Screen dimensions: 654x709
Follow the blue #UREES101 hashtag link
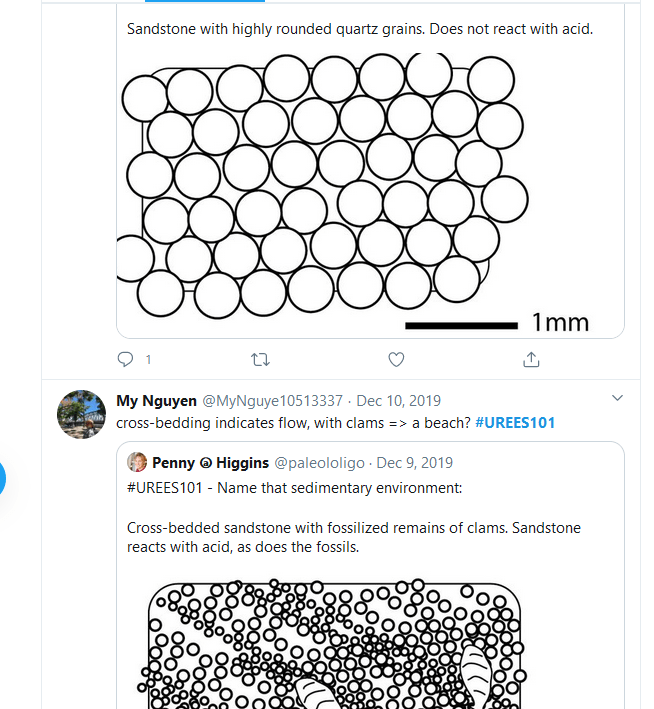(x=514, y=423)
